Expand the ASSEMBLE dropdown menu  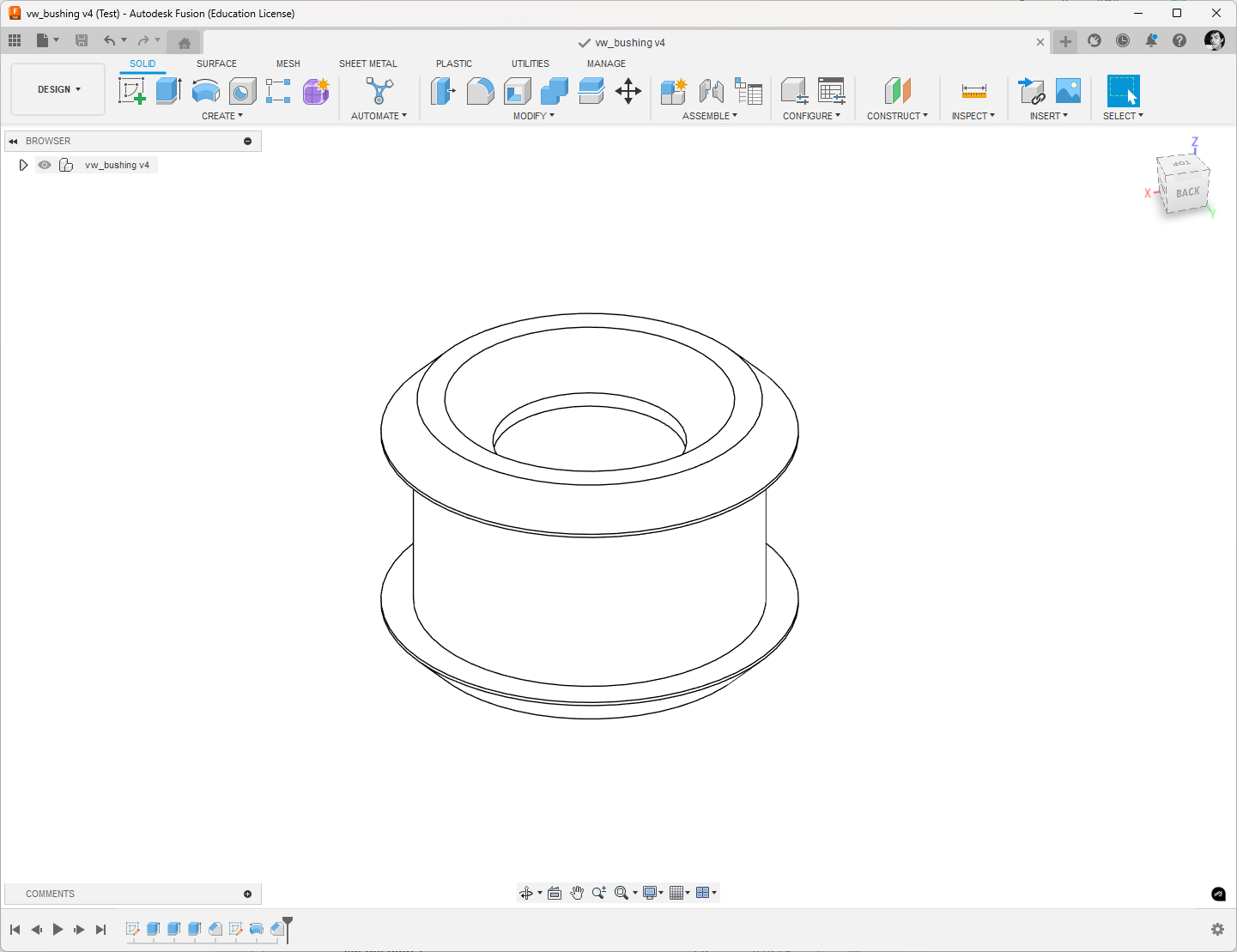(710, 116)
